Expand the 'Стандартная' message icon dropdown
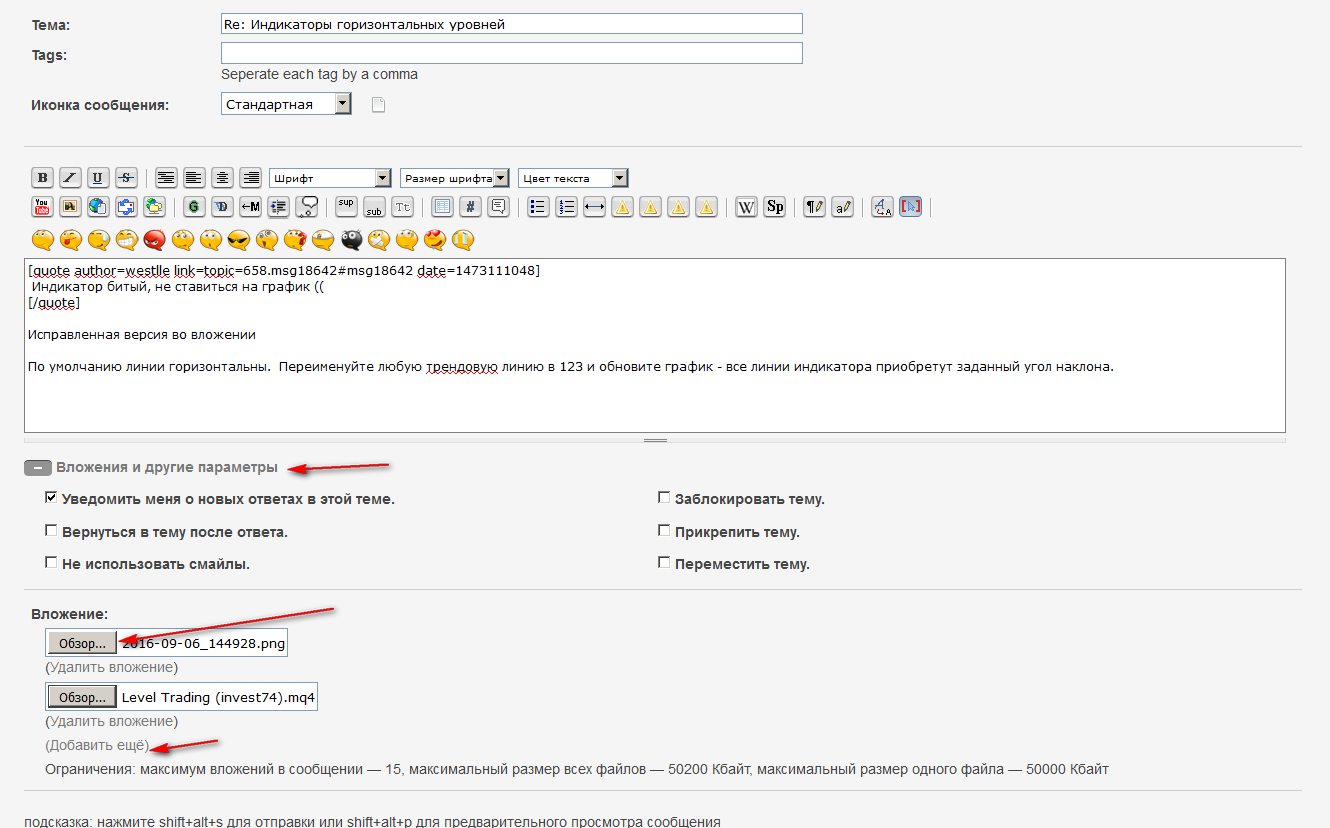The width and height of the screenshot is (1330, 828). point(286,104)
